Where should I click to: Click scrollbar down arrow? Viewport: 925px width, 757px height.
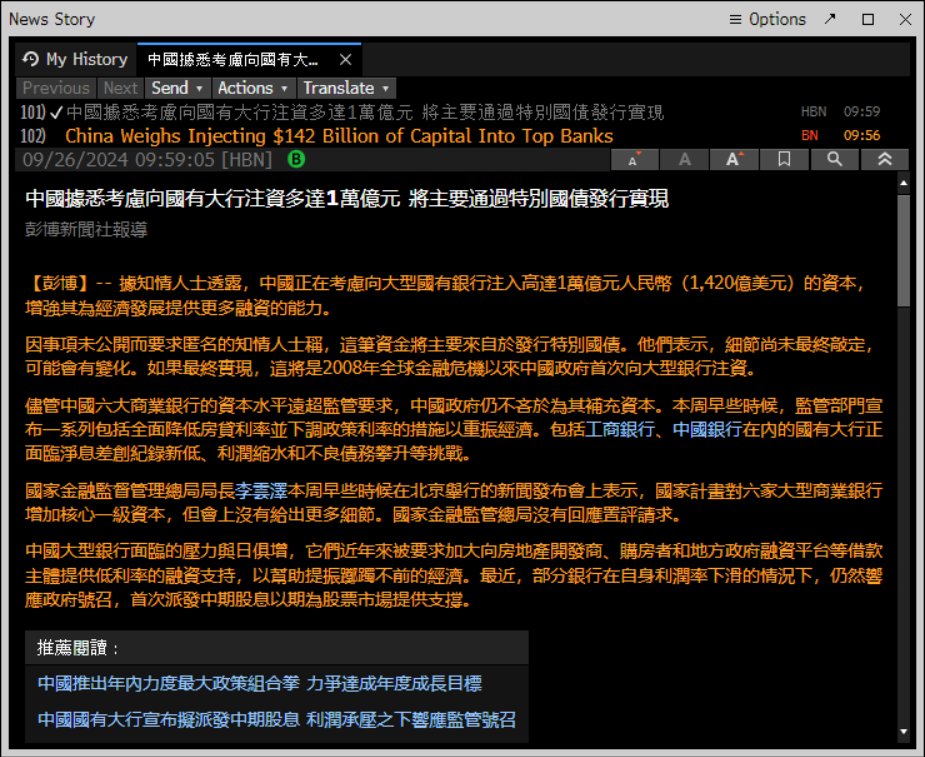pos(904,732)
